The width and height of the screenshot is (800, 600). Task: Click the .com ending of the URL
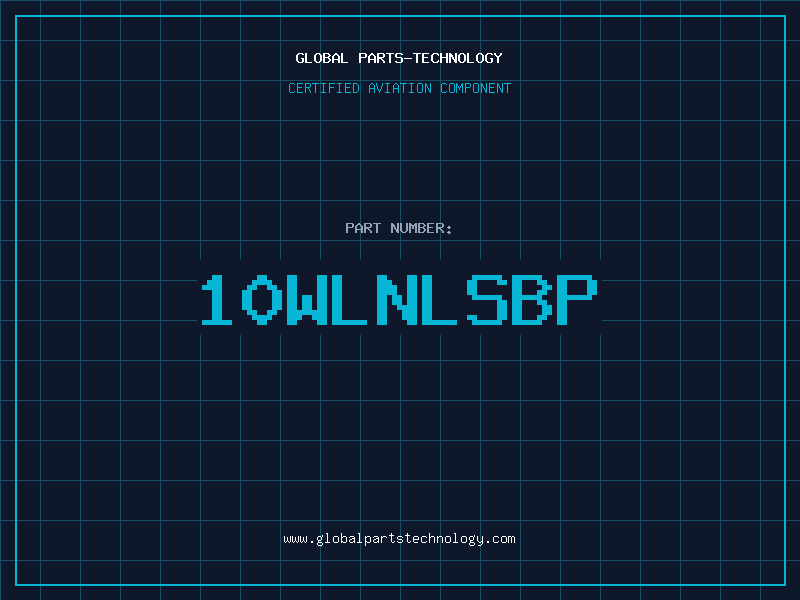[x=504, y=539]
